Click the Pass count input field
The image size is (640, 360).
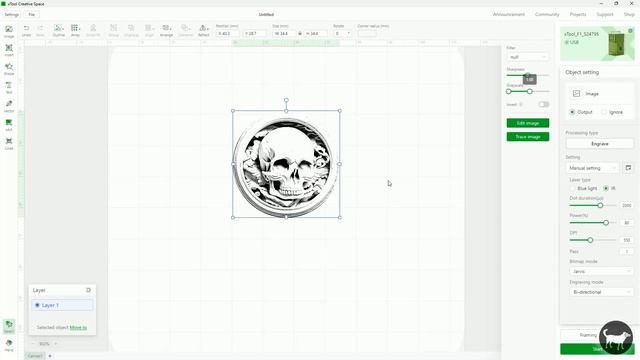tap(626, 251)
